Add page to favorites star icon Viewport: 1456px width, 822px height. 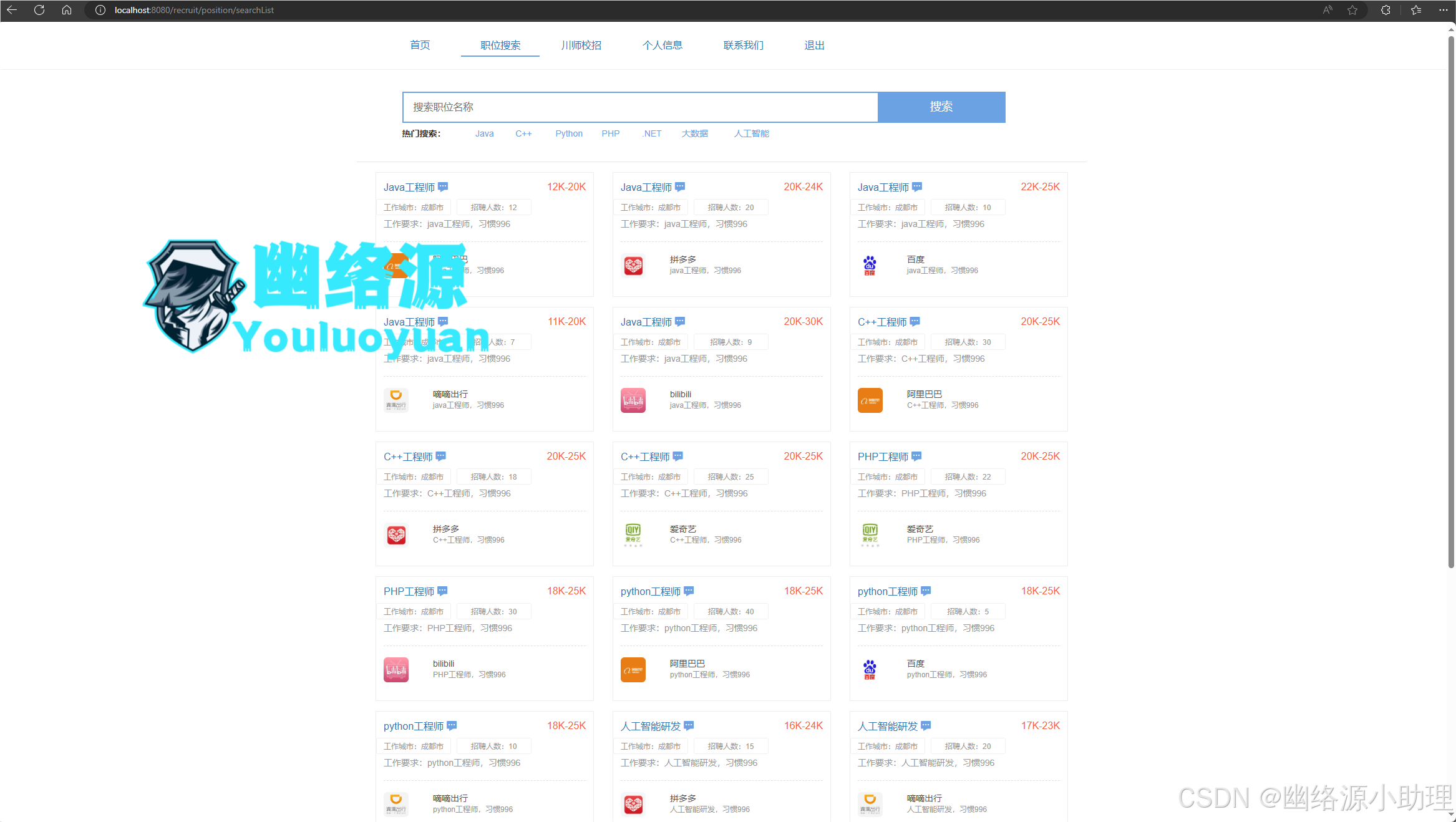pos(1352,10)
